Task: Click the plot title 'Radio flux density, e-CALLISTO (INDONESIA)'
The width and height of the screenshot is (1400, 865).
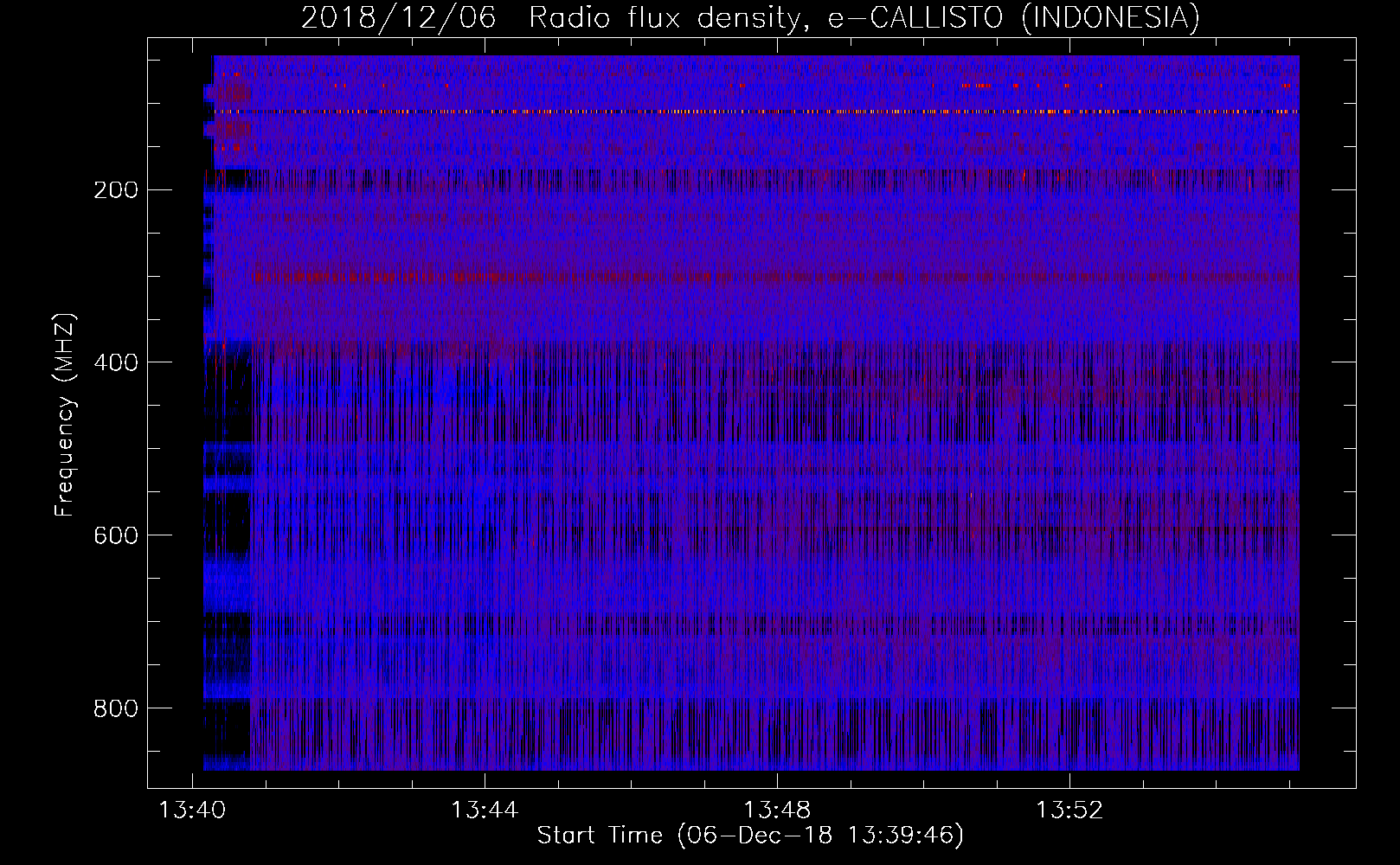Action: pos(864,17)
